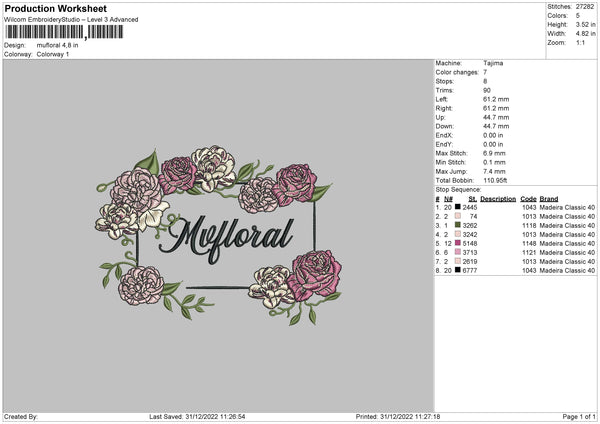Choose the light pink swatch beside stitch count 3242
This screenshot has height=424, width=600.
(458, 234)
